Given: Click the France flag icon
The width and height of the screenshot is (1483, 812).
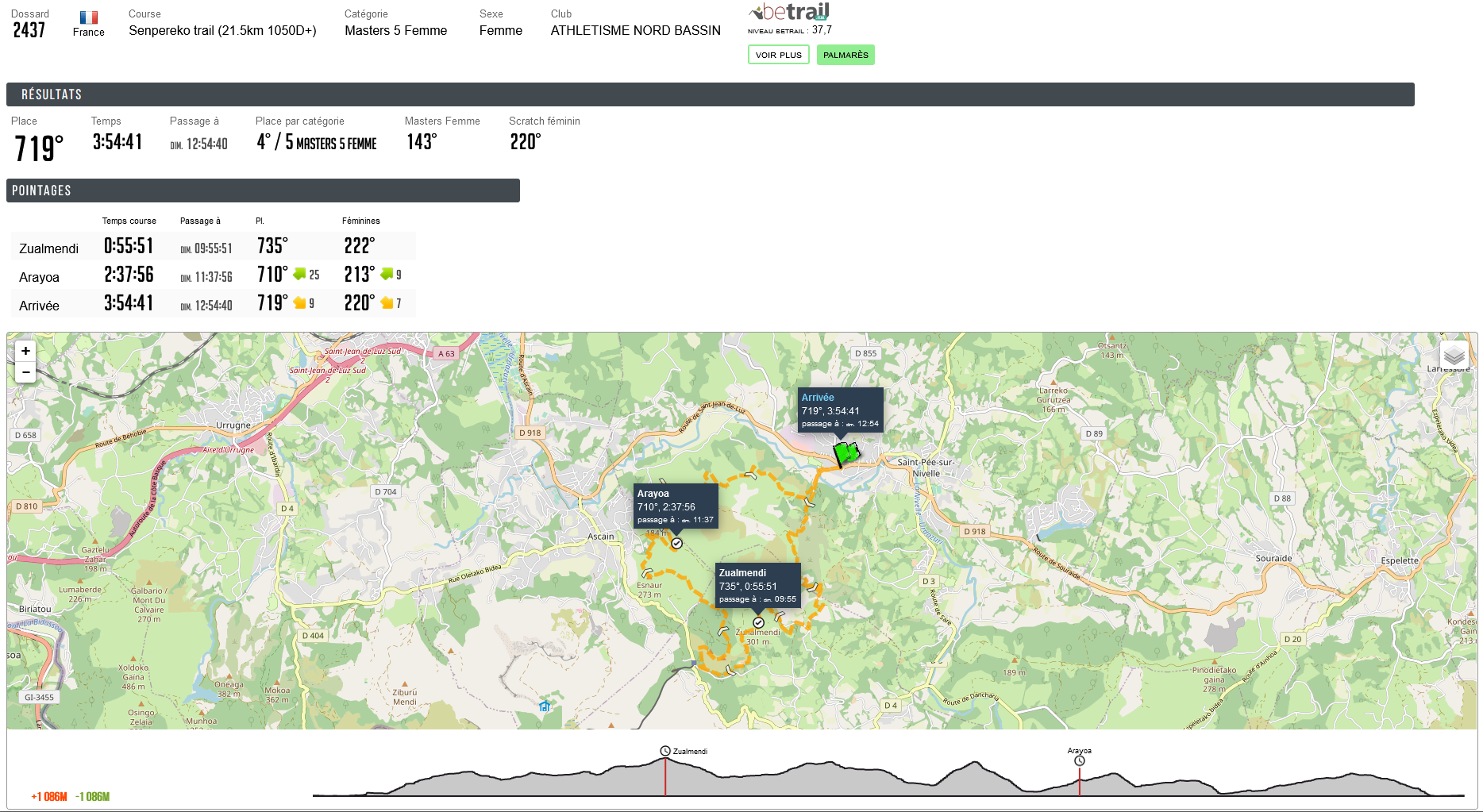Looking at the screenshot, I should 89,17.
